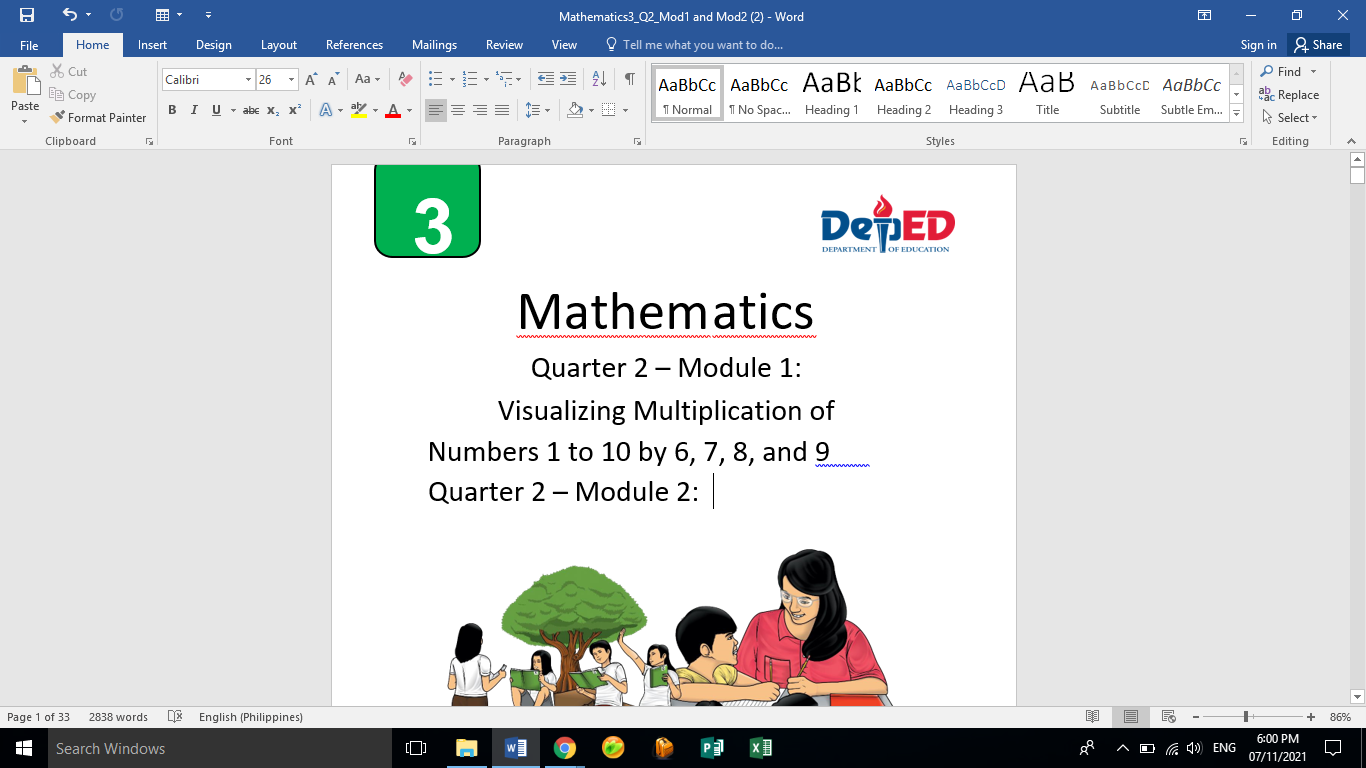Decrease paragraph indent
Image resolution: width=1366 pixels, height=768 pixels.
point(546,79)
